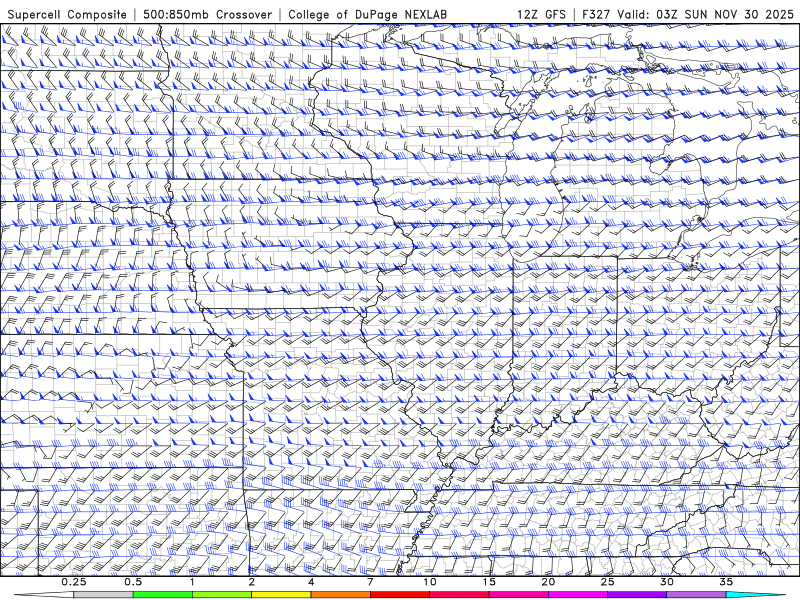Select the green 0.5–1 color bar segment
This screenshot has height=600, width=800.
(163, 595)
